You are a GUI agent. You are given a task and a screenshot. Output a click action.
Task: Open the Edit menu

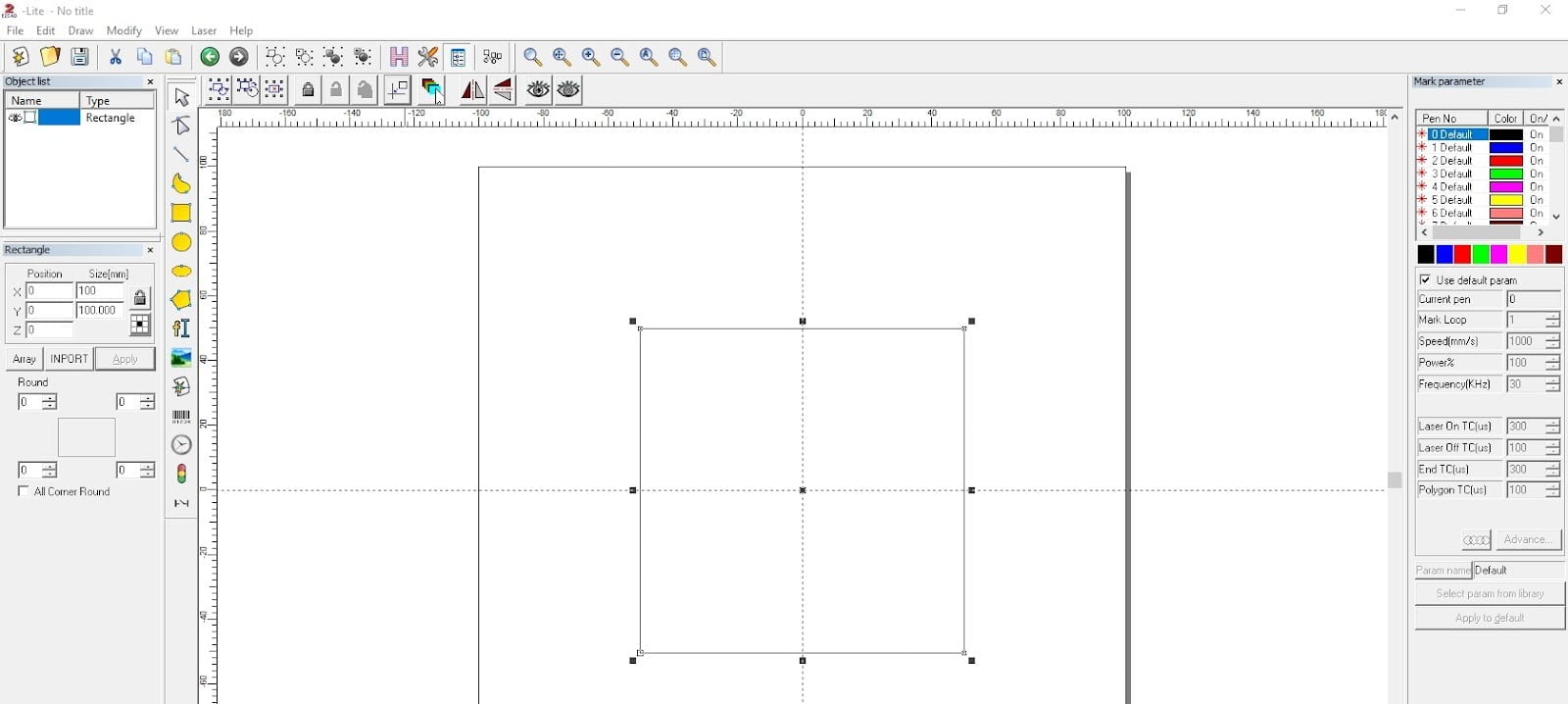46,30
